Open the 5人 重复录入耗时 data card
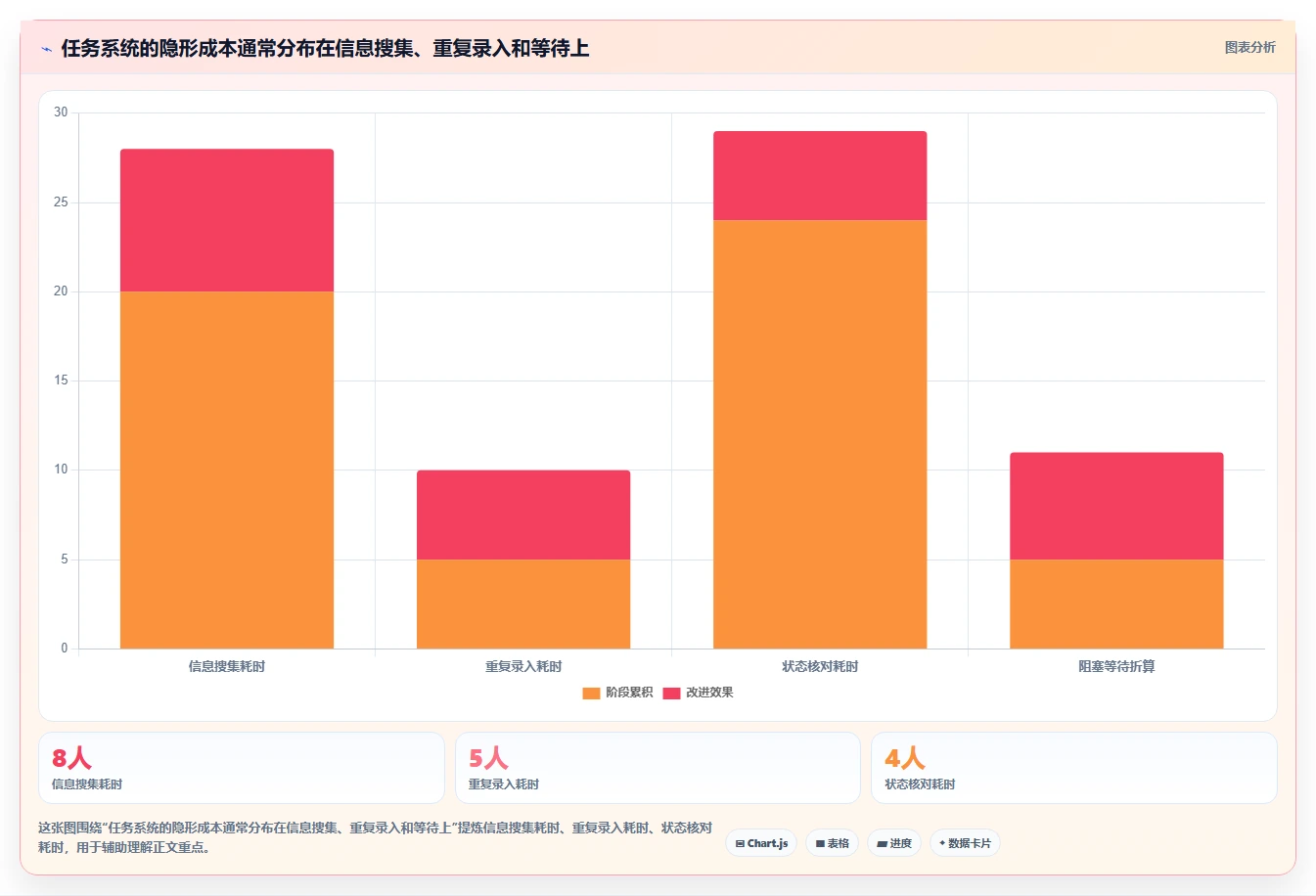The width and height of the screenshot is (1316, 896). pyautogui.click(x=658, y=768)
